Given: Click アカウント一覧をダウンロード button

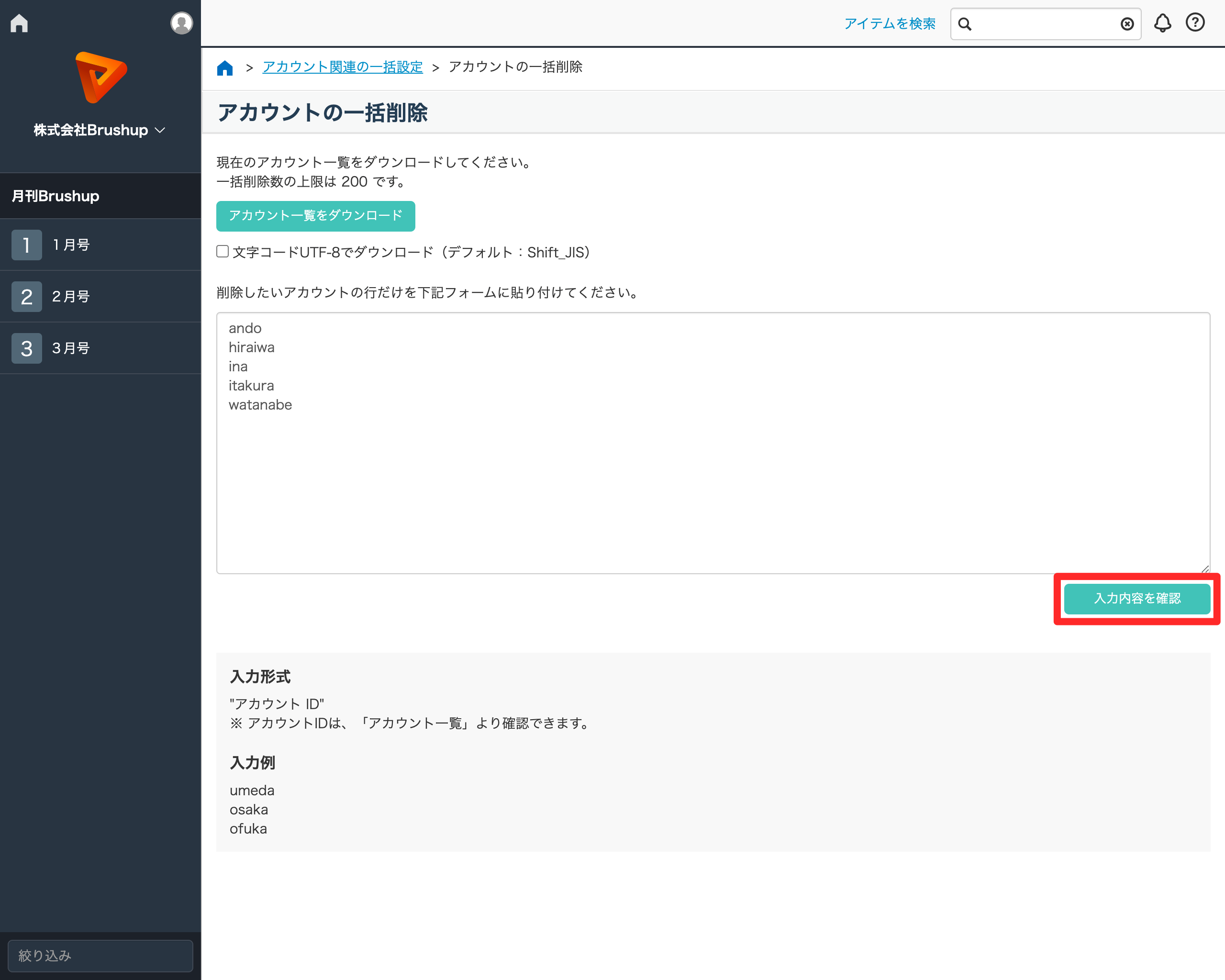Looking at the screenshot, I should coord(315,216).
